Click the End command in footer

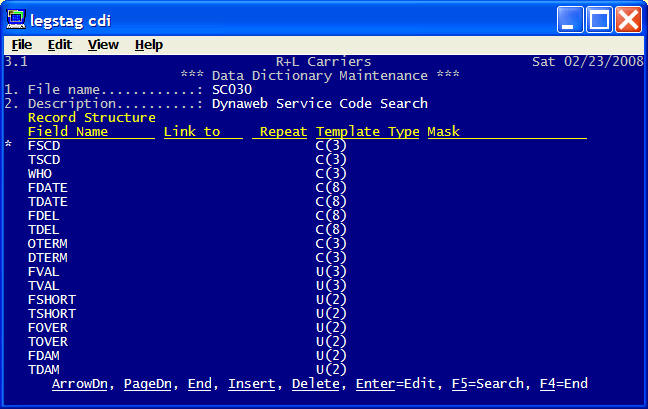[199, 384]
